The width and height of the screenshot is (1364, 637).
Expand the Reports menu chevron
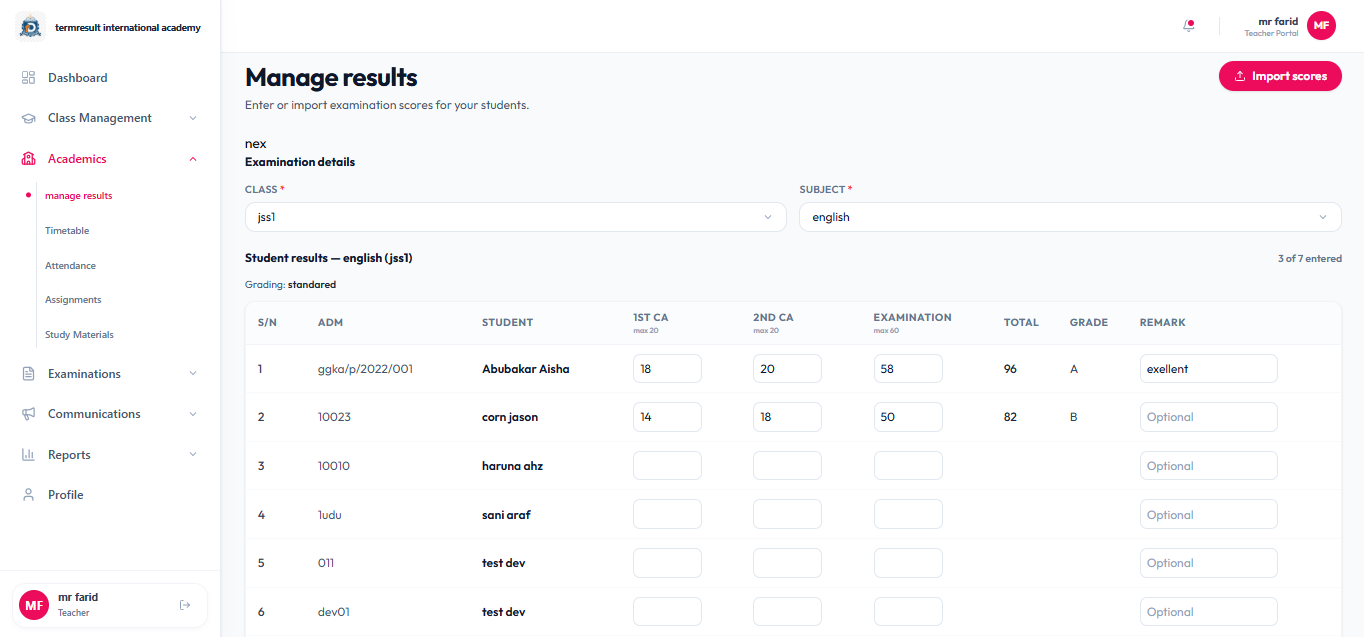pyautogui.click(x=193, y=455)
